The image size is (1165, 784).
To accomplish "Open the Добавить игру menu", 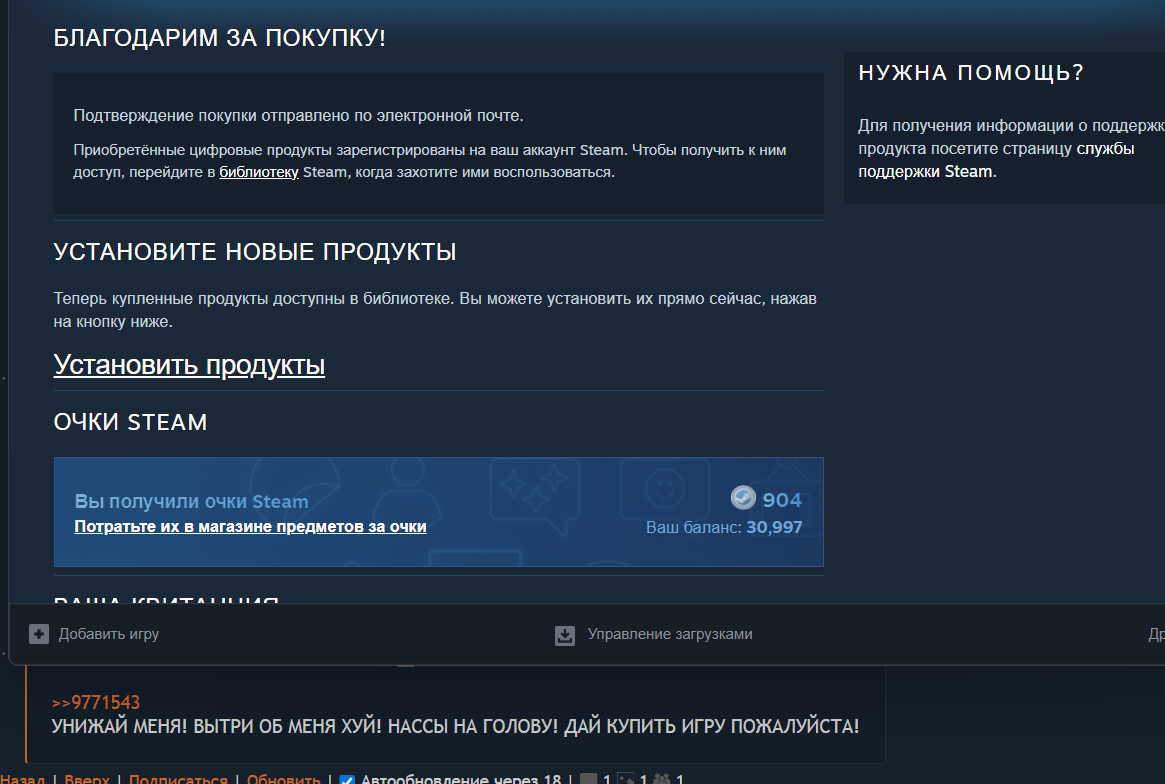I will [108, 634].
